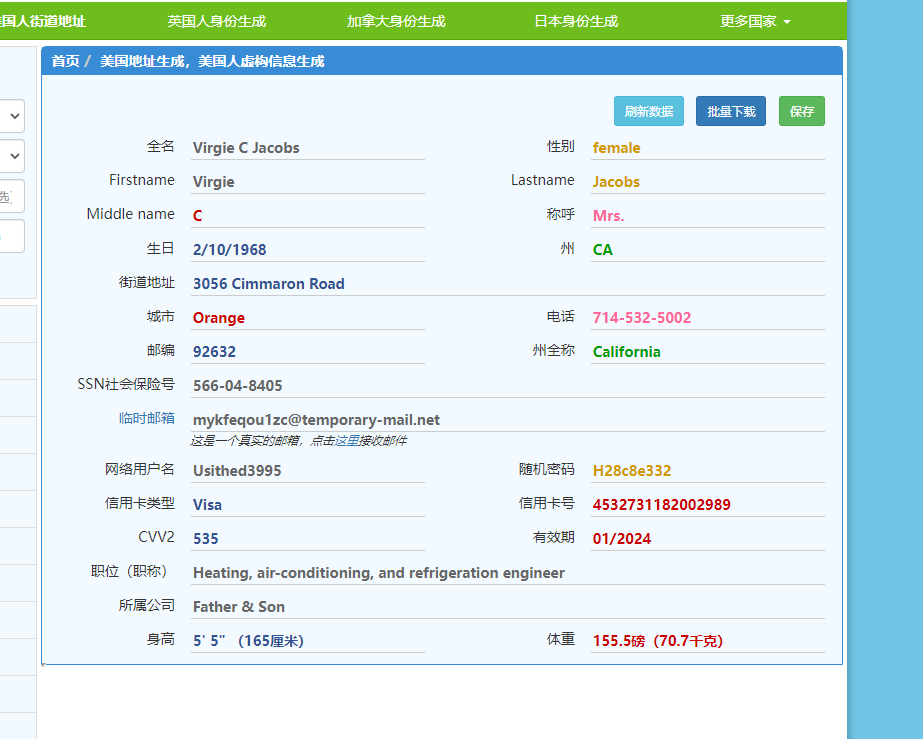Click the 批量下载 button
Image resolution: width=923 pixels, height=739 pixels.
731,111
